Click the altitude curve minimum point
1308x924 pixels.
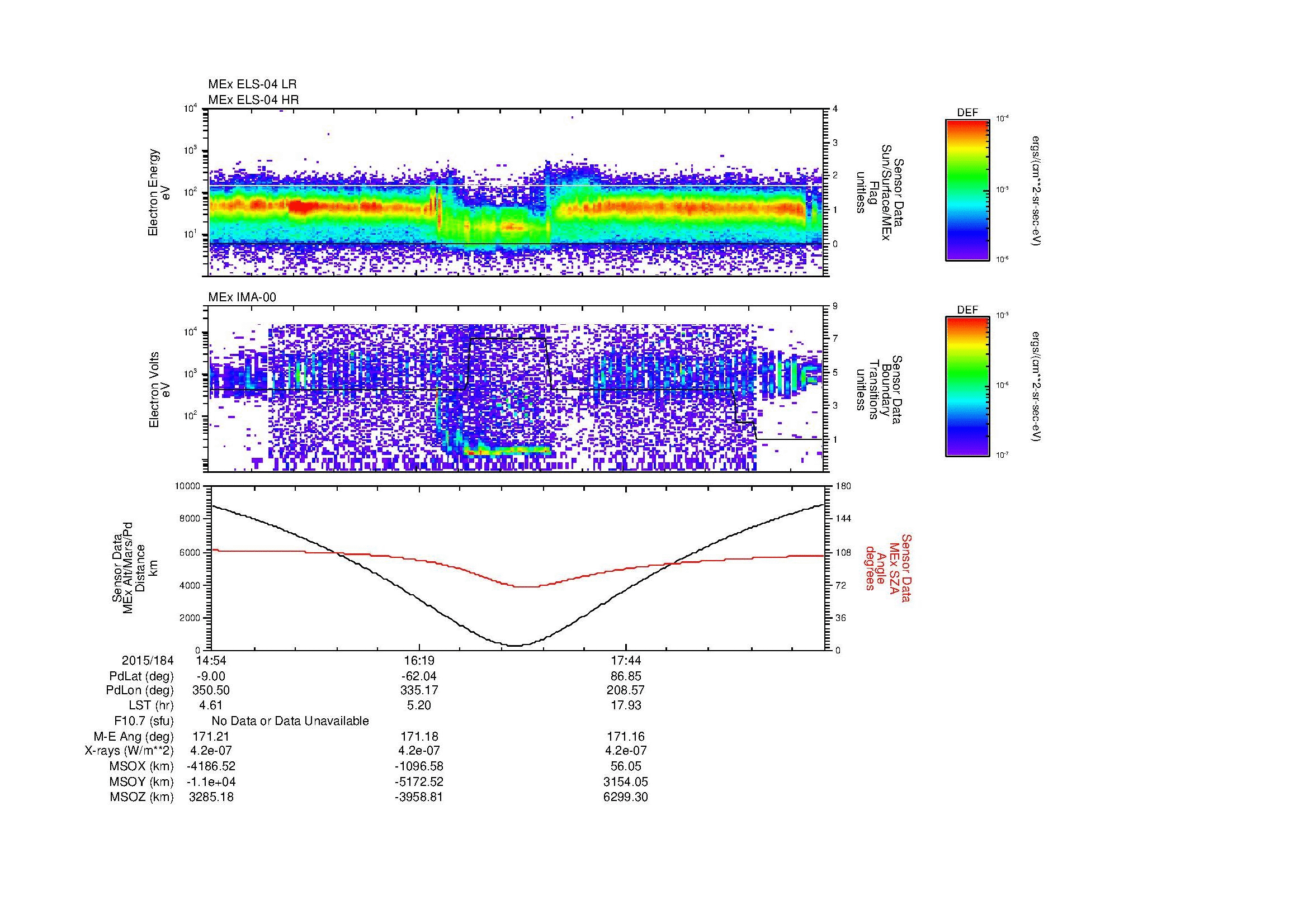[516, 645]
